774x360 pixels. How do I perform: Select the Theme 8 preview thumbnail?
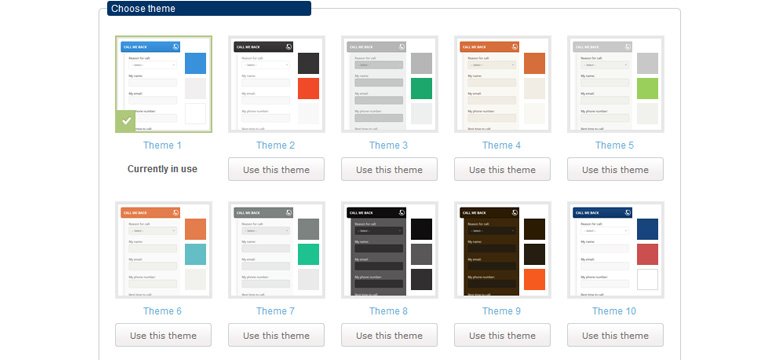[x=389, y=250]
